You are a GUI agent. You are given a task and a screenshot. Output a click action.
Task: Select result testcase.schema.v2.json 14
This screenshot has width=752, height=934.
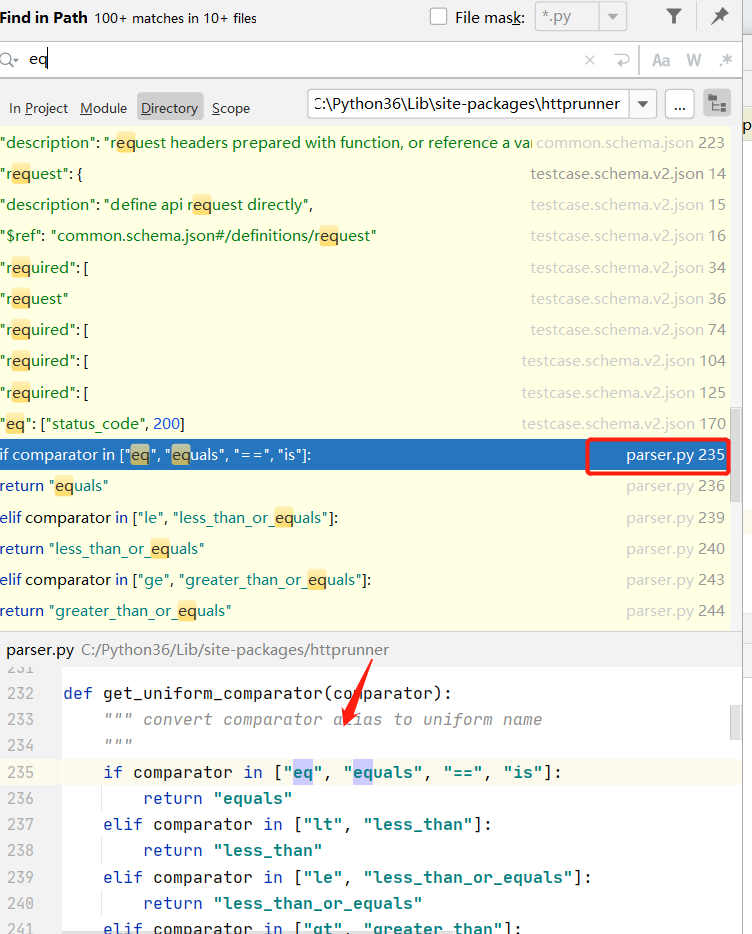point(365,174)
